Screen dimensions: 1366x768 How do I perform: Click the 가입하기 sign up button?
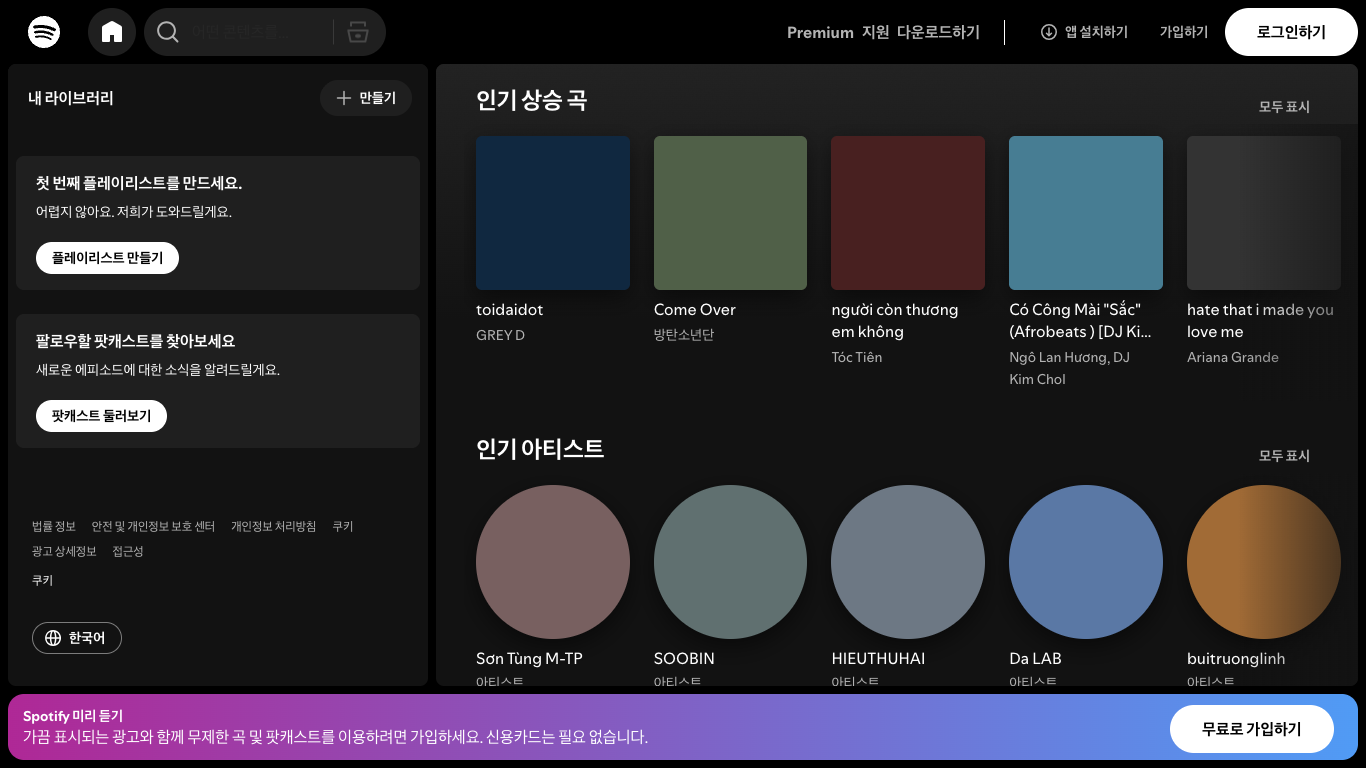[x=1184, y=32]
